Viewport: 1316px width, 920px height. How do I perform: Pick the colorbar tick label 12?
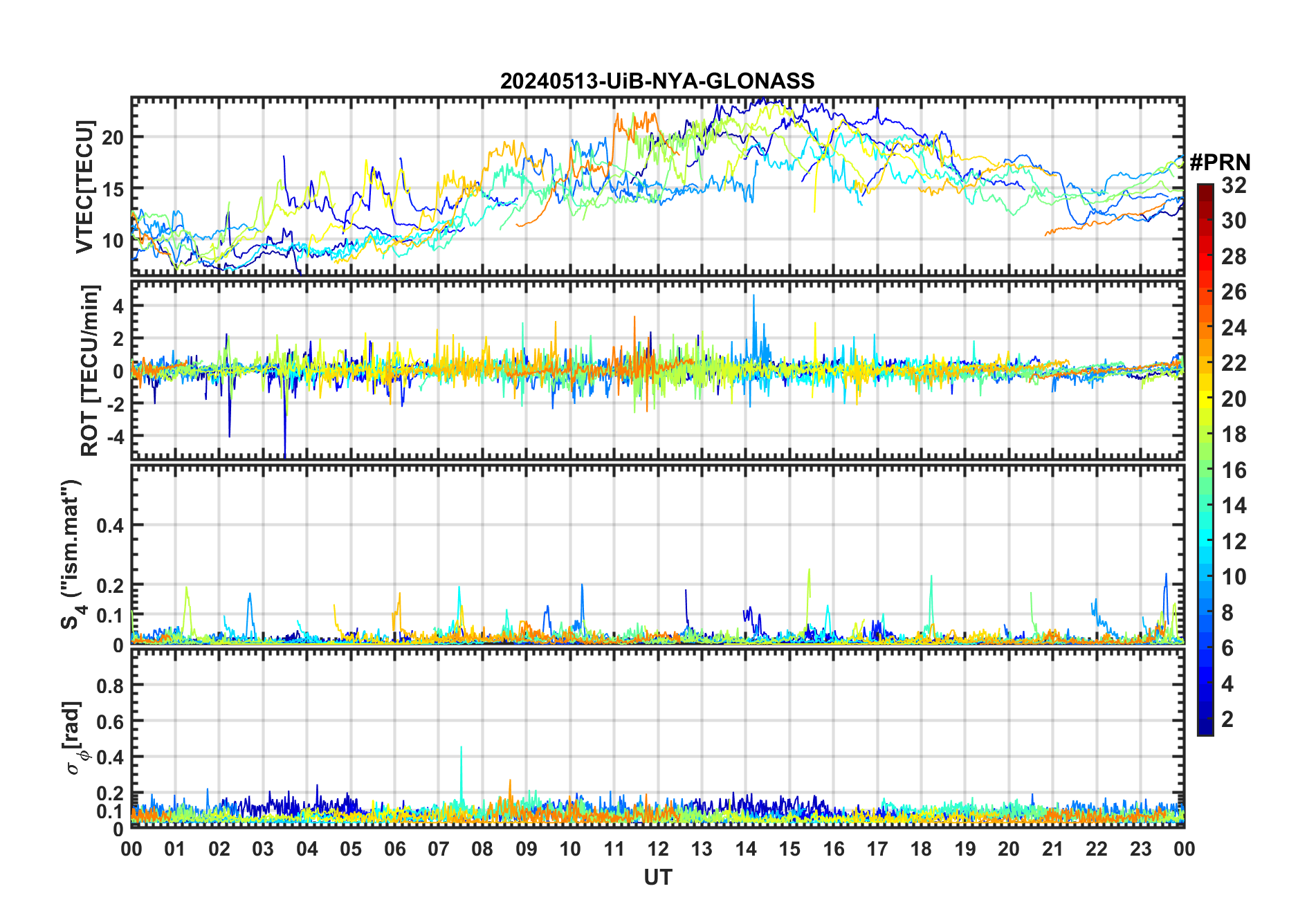[x=1234, y=542]
